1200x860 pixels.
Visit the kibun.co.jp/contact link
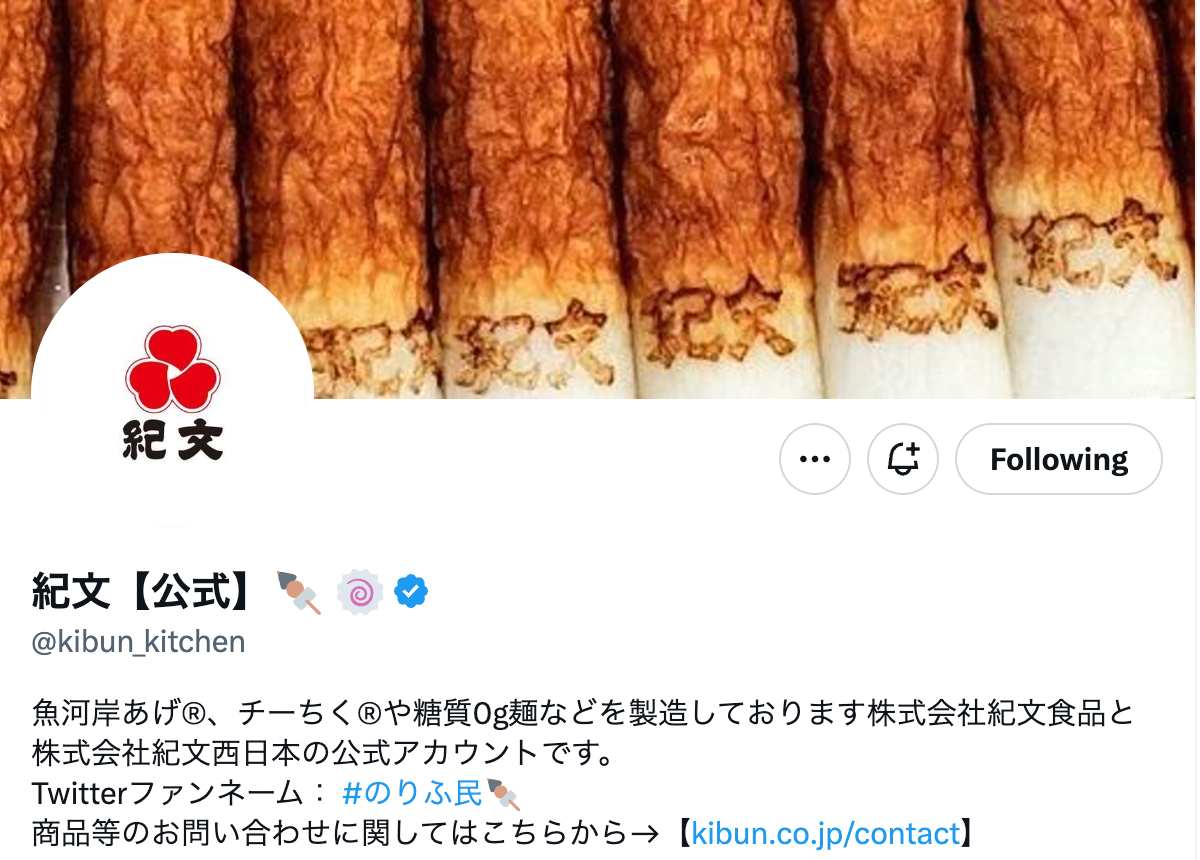click(826, 832)
